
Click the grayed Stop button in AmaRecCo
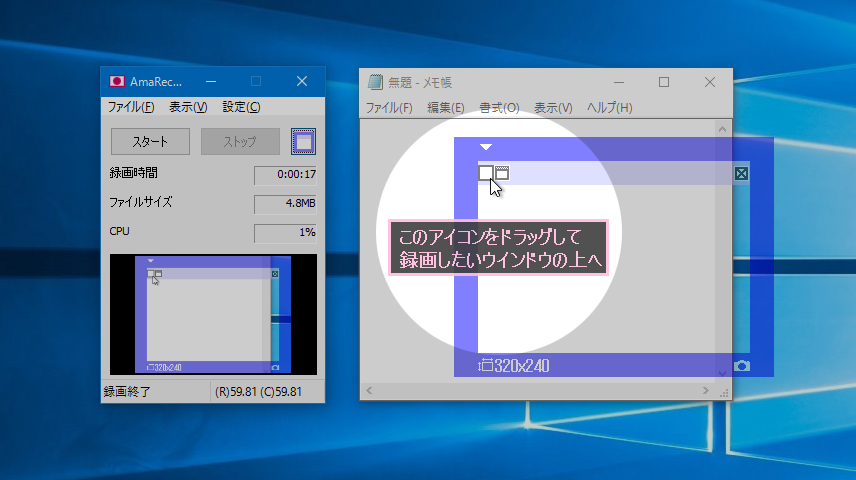click(x=240, y=141)
